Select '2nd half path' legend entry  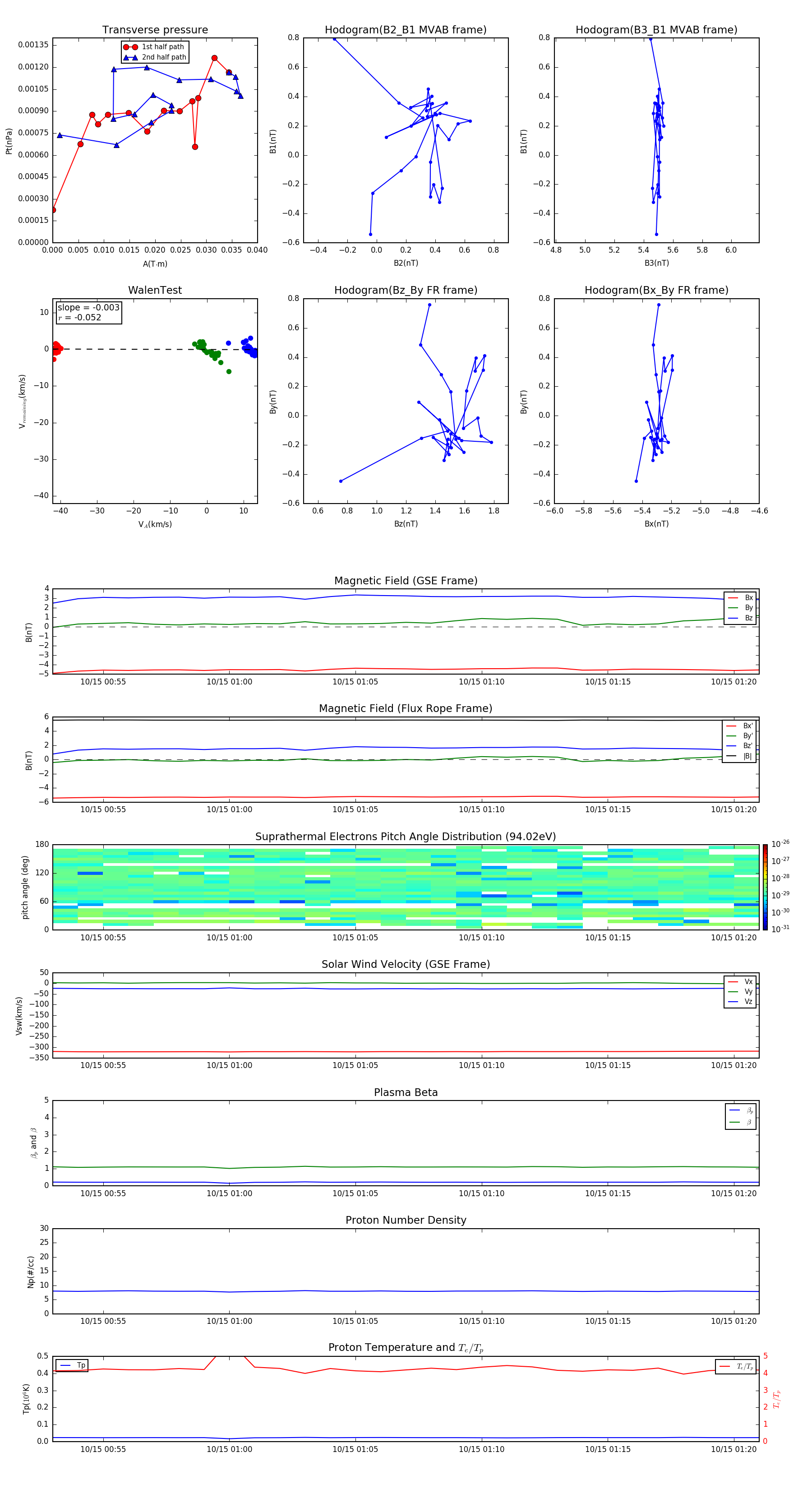pos(155,57)
